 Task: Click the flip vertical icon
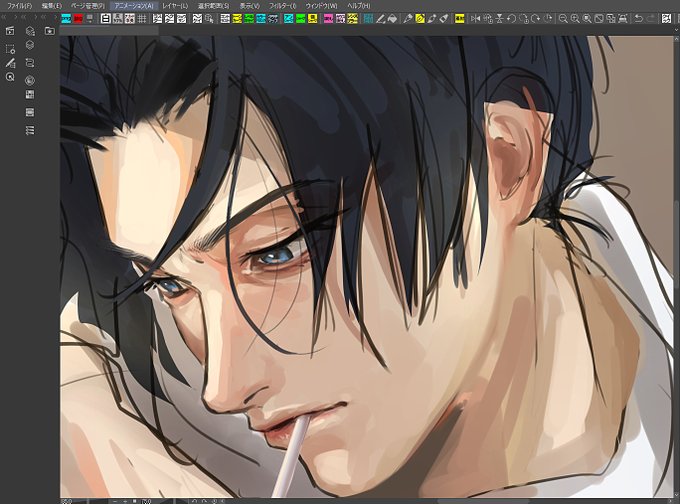pyautogui.click(x=500, y=19)
